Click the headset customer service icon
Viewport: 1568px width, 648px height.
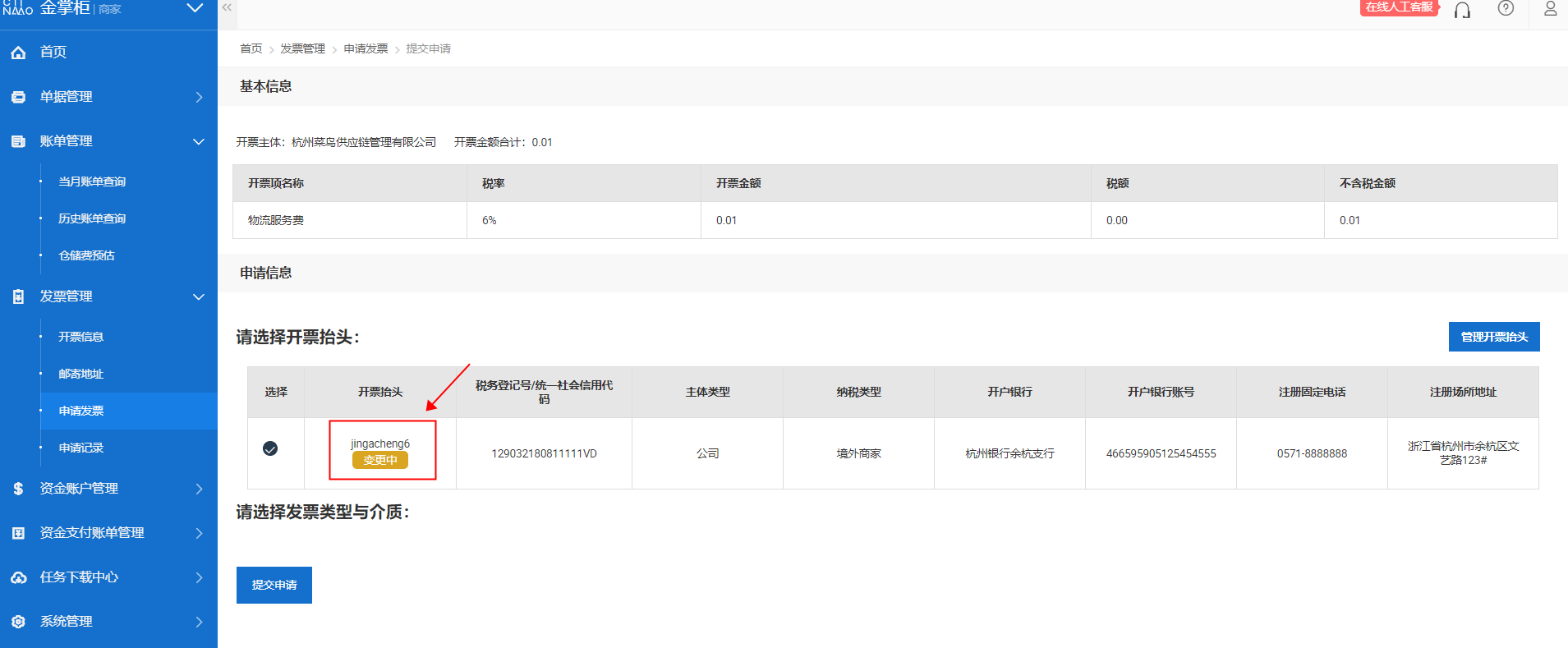1462,10
